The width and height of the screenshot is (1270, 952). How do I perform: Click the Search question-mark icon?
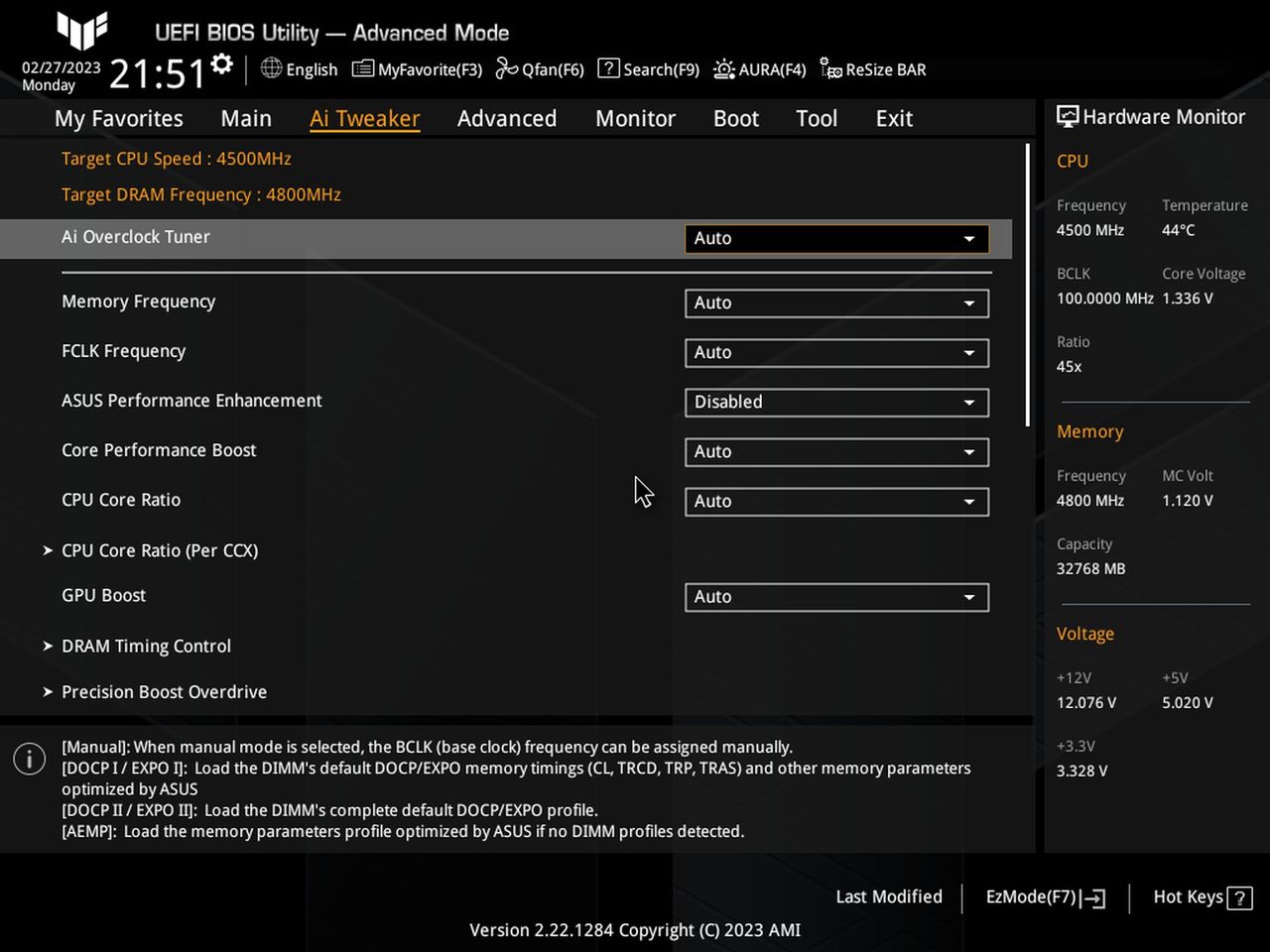[607, 68]
